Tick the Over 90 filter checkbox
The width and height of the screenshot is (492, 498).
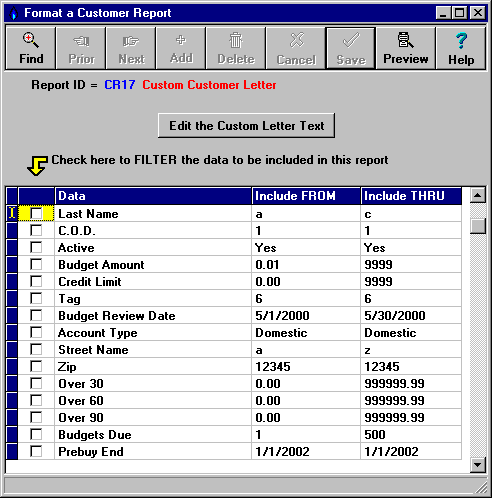click(36, 417)
